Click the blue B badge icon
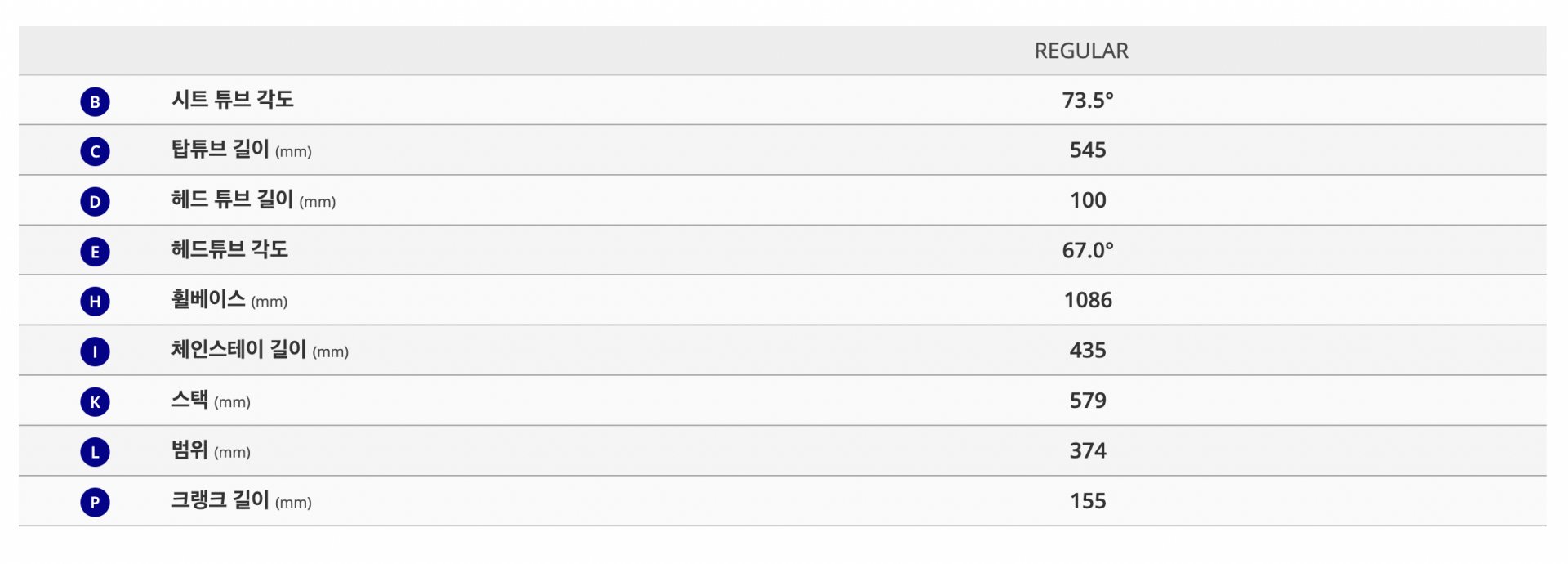This screenshot has height=564, width=1568. click(x=95, y=101)
